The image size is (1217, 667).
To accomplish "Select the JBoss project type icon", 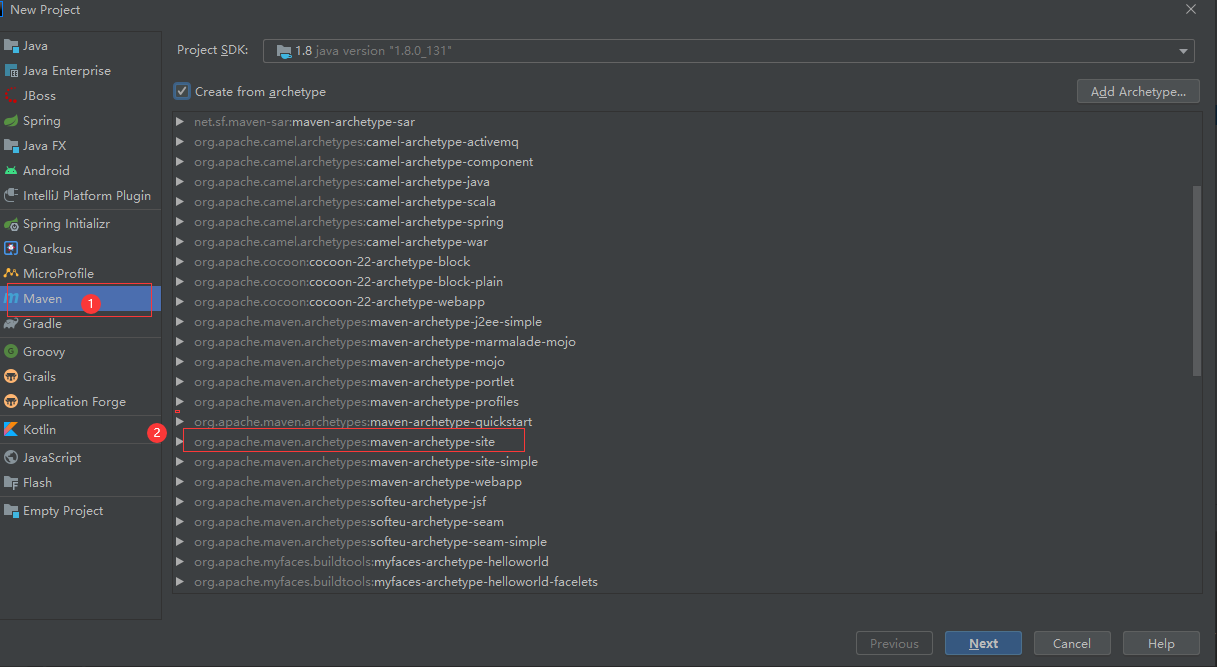I will (x=11, y=96).
